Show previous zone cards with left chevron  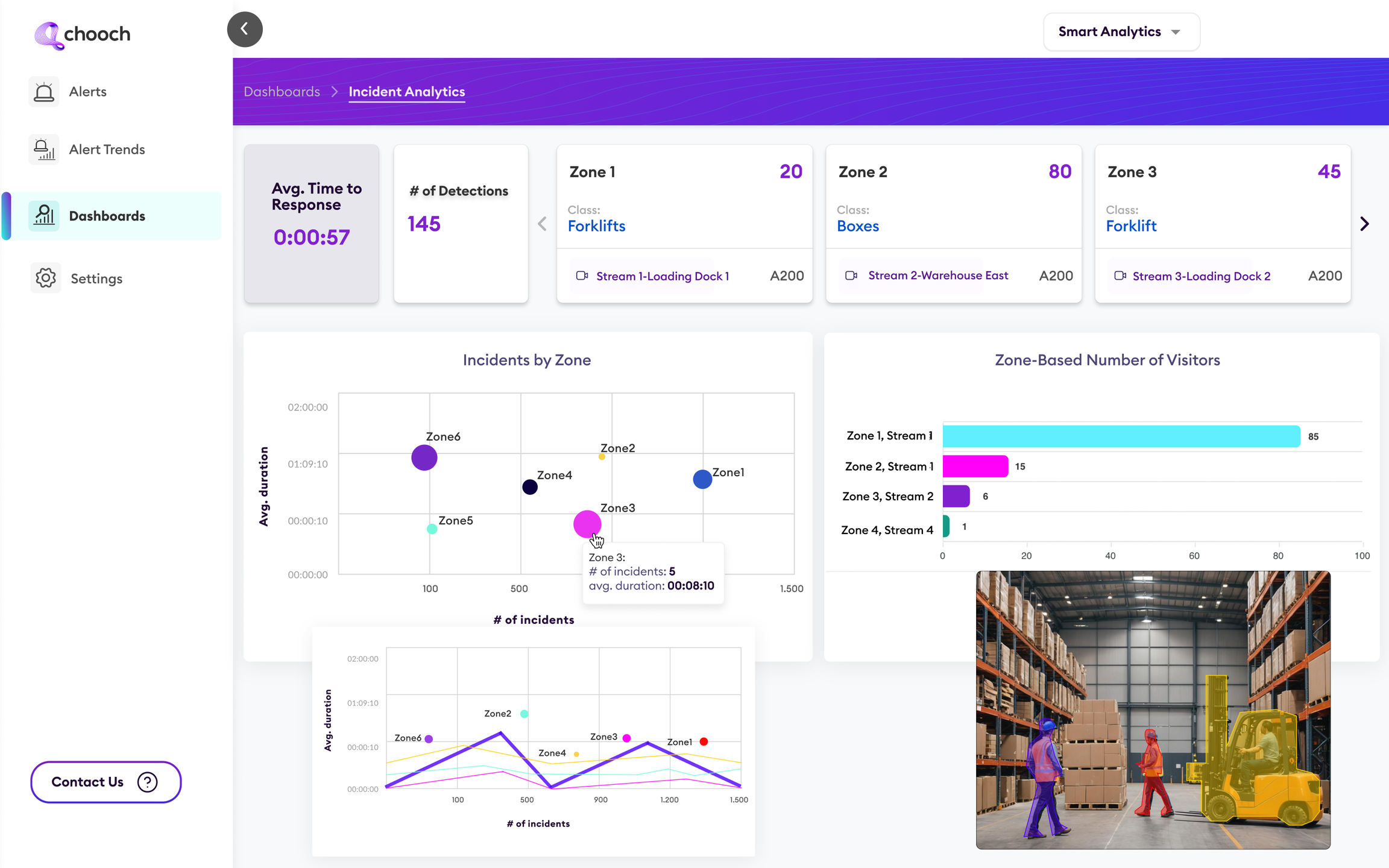pos(542,224)
